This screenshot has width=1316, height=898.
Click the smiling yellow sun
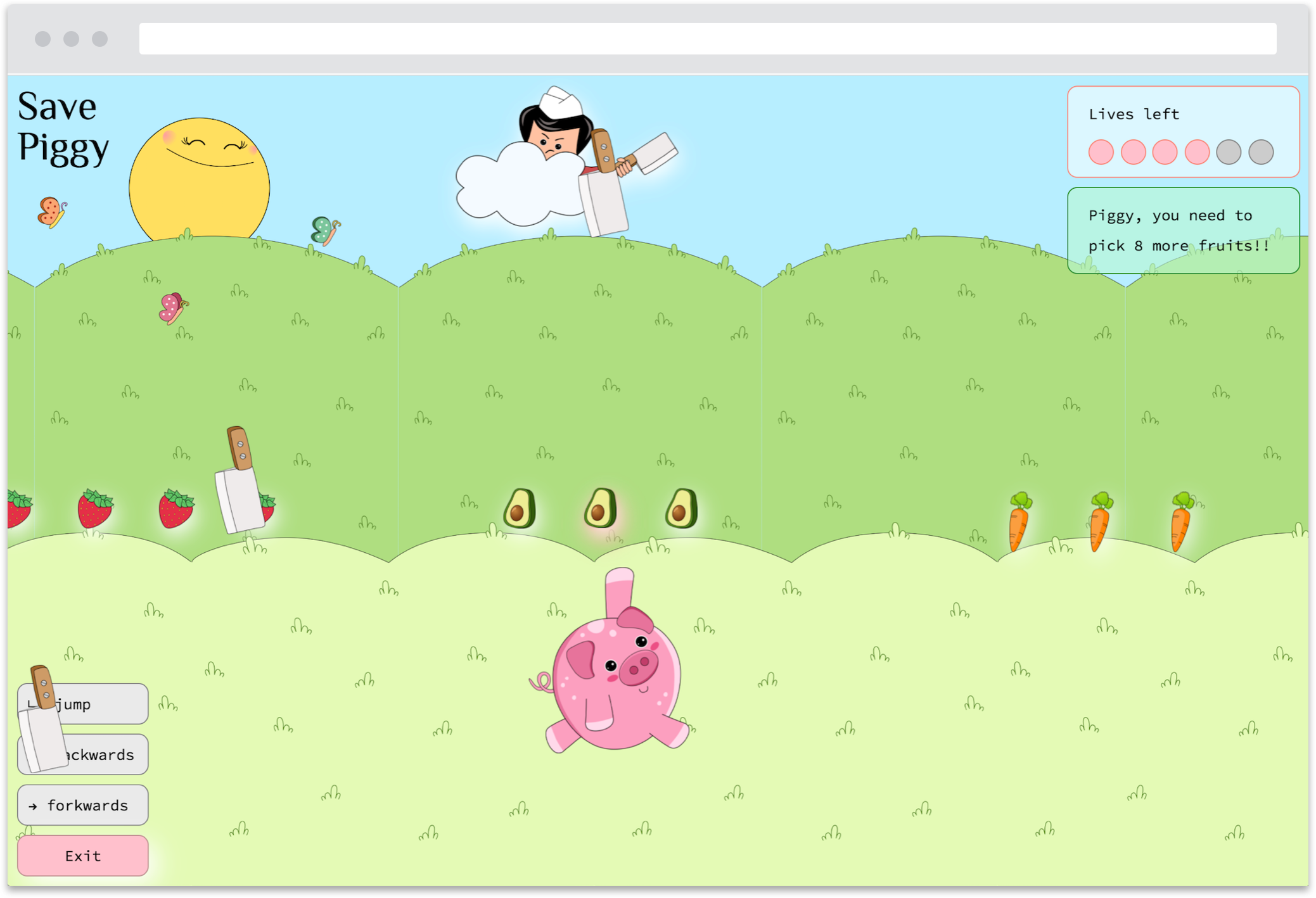(x=200, y=180)
